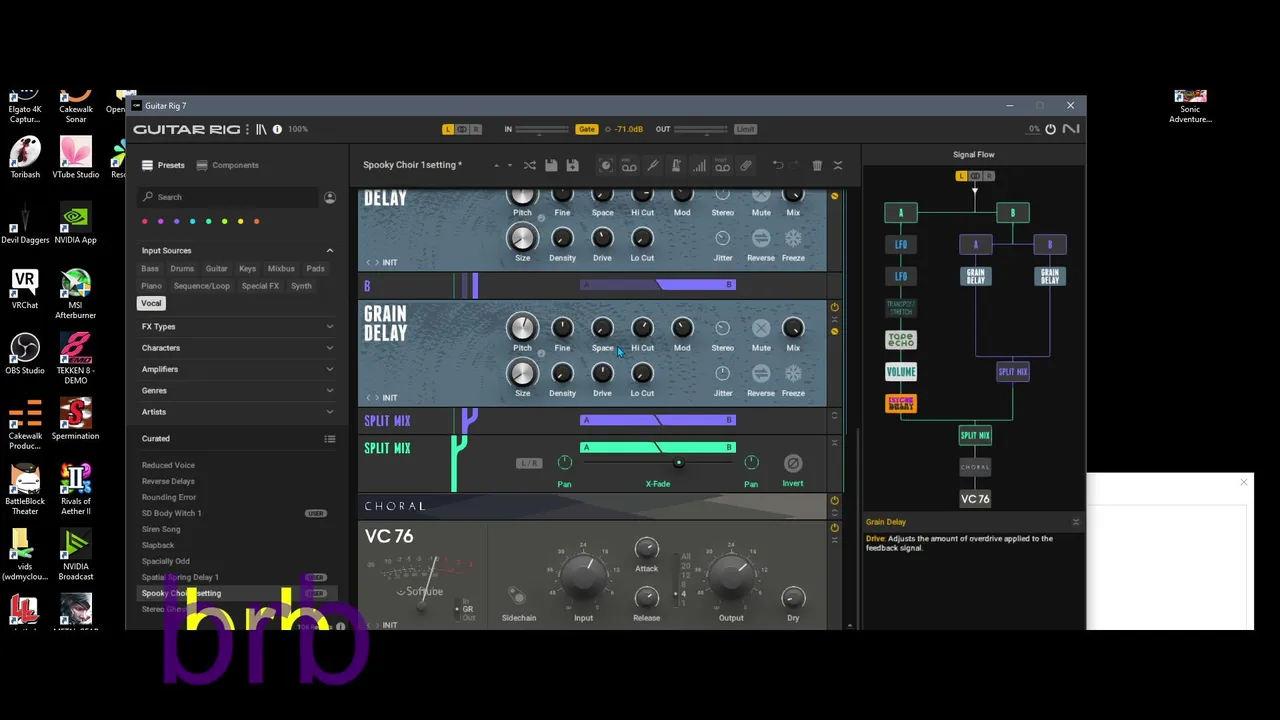Expand the FX Types section

[x=330, y=327]
